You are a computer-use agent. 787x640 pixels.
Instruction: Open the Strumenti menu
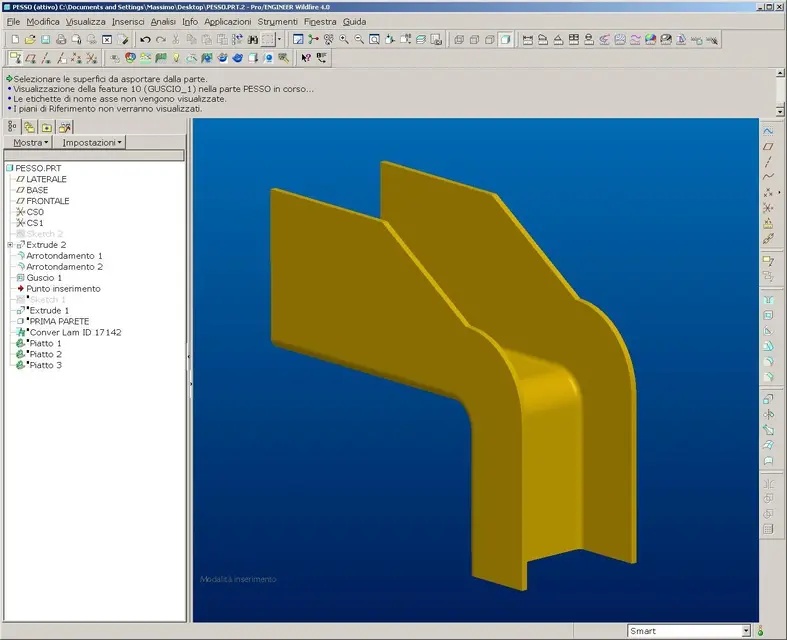click(x=277, y=21)
